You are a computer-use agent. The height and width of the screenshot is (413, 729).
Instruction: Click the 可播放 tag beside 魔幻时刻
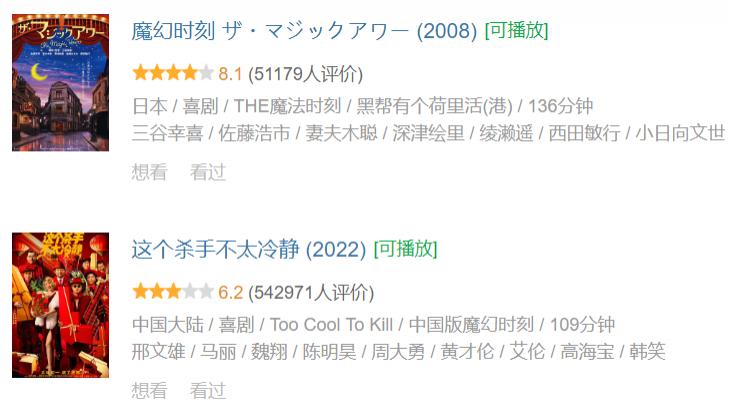[x=516, y=31]
